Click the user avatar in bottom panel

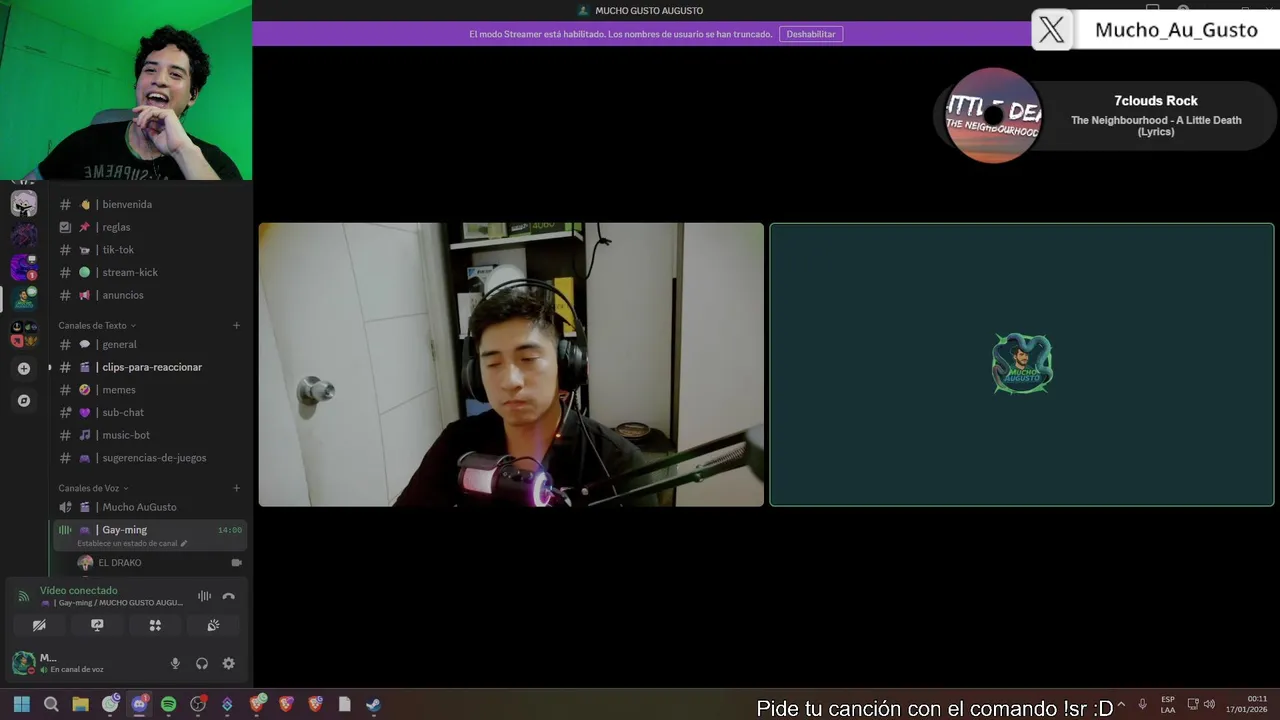pos(23,663)
